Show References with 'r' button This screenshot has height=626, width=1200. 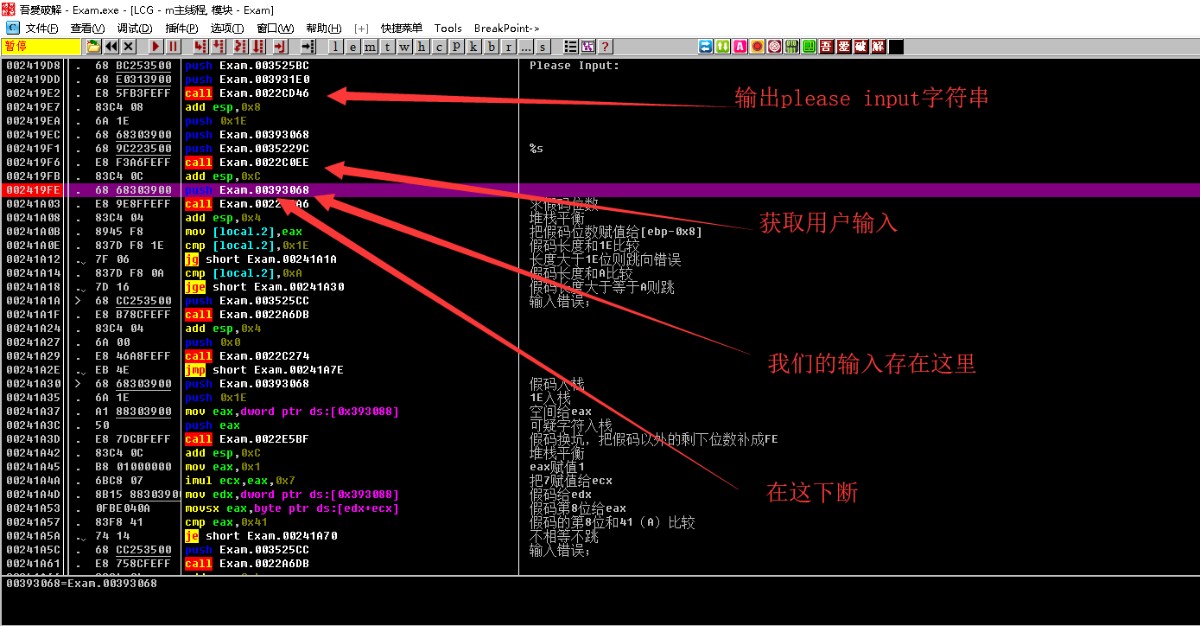click(x=508, y=46)
